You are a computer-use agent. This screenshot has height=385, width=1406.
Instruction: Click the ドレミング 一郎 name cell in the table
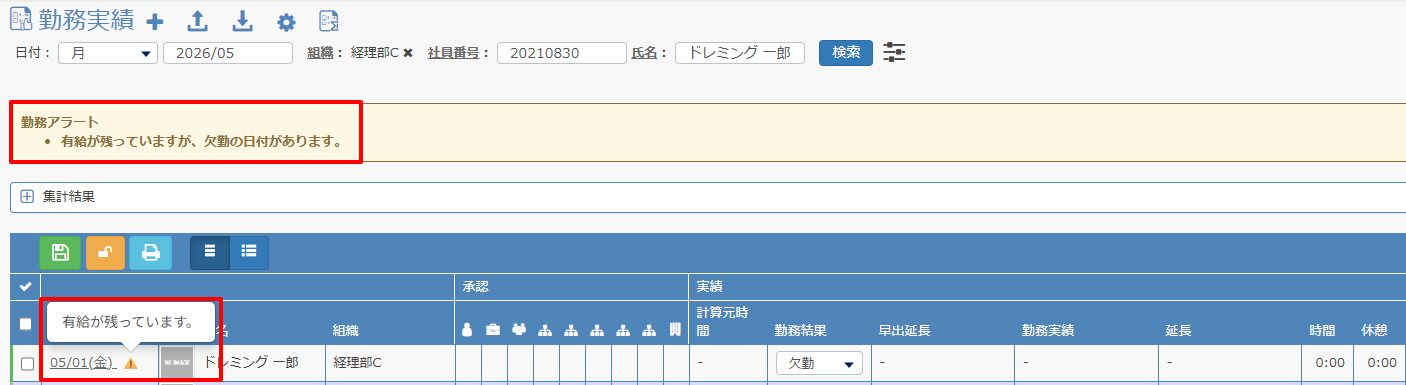pos(250,362)
